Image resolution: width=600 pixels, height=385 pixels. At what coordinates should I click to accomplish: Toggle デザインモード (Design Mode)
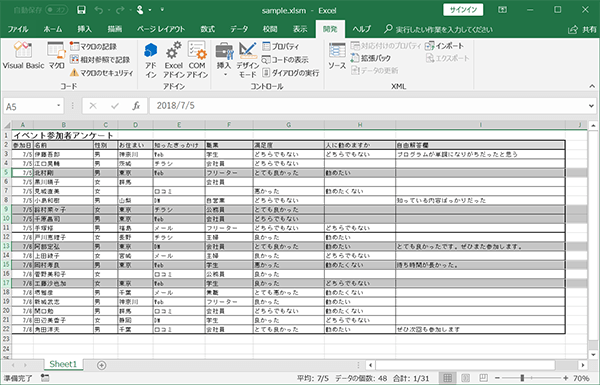click(248, 60)
